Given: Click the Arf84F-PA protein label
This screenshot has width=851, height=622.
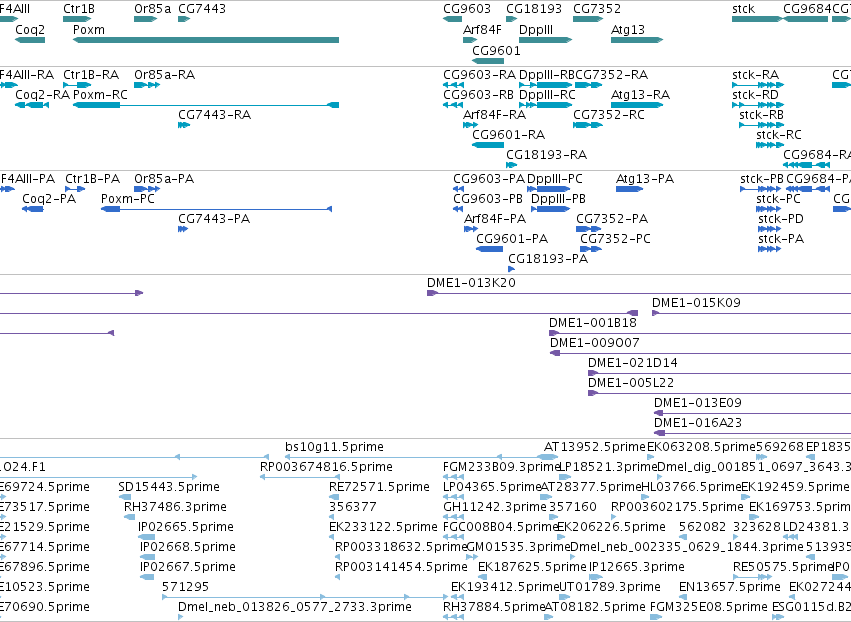Looking at the screenshot, I should point(495,219).
